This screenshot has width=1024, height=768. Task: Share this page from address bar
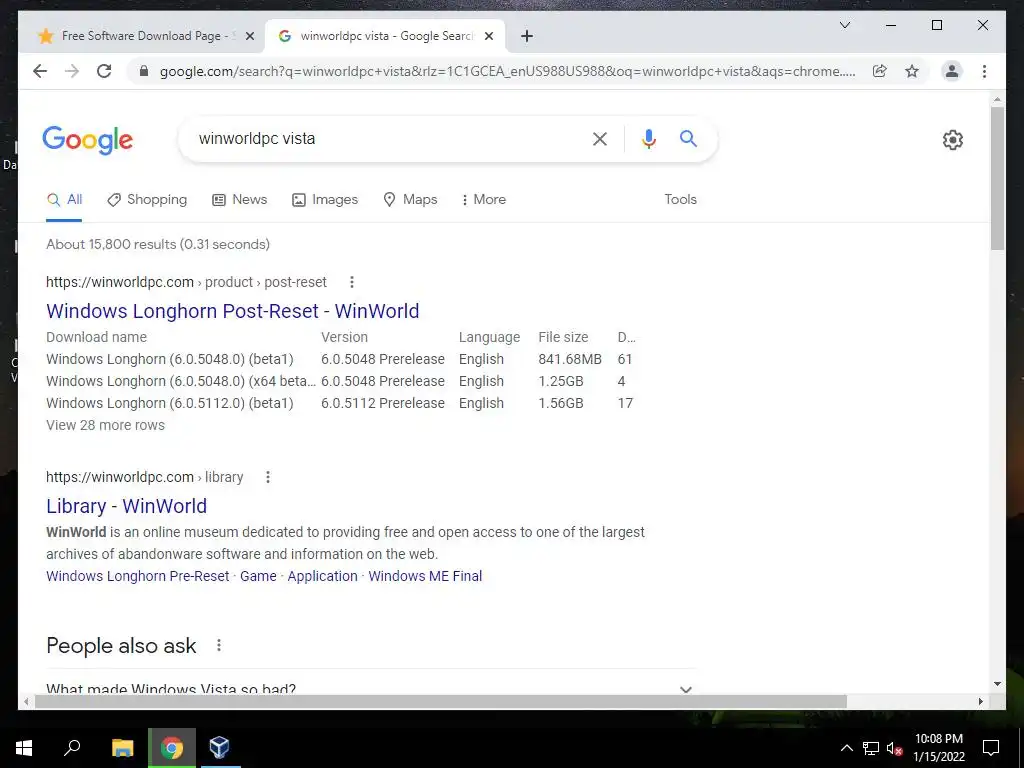(880, 71)
